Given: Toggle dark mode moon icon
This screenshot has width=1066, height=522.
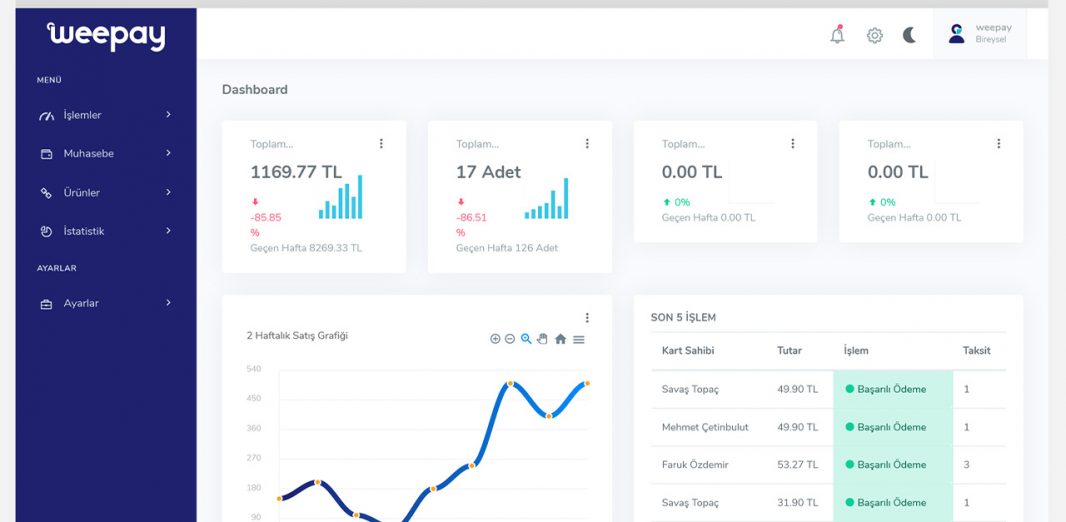Looking at the screenshot, I should click(x=910, y=35).
